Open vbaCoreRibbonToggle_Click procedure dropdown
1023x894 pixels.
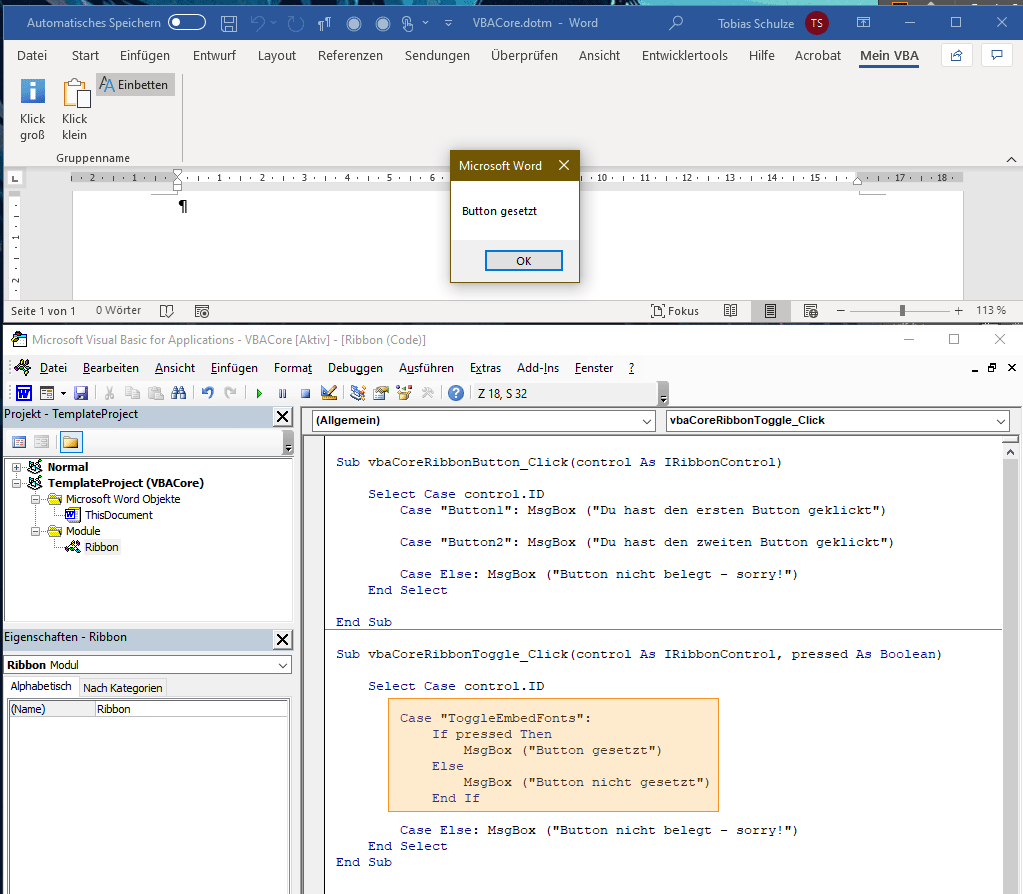pyautogui.click(x=838, y=421)
